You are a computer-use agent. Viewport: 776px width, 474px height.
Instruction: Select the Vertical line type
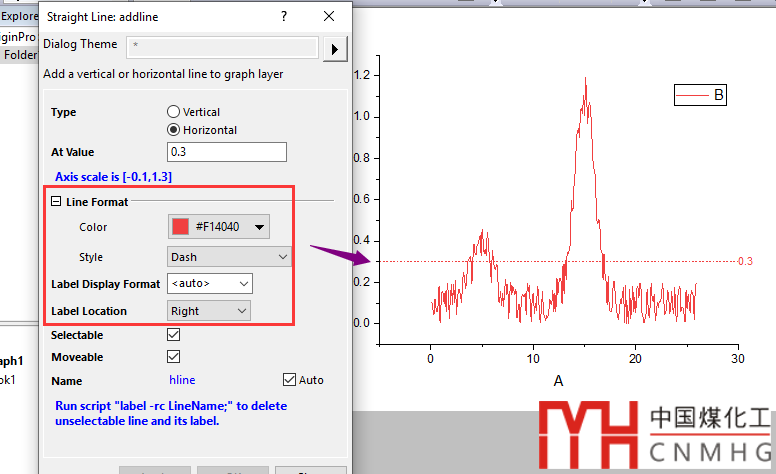click(x=174, y=112)
